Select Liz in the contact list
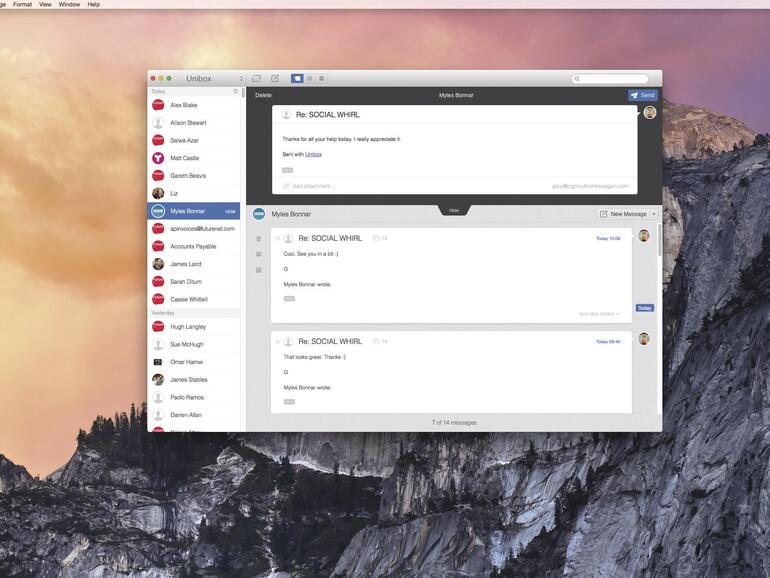Screen dimensions: 770x578 click(x=194, y=193)
